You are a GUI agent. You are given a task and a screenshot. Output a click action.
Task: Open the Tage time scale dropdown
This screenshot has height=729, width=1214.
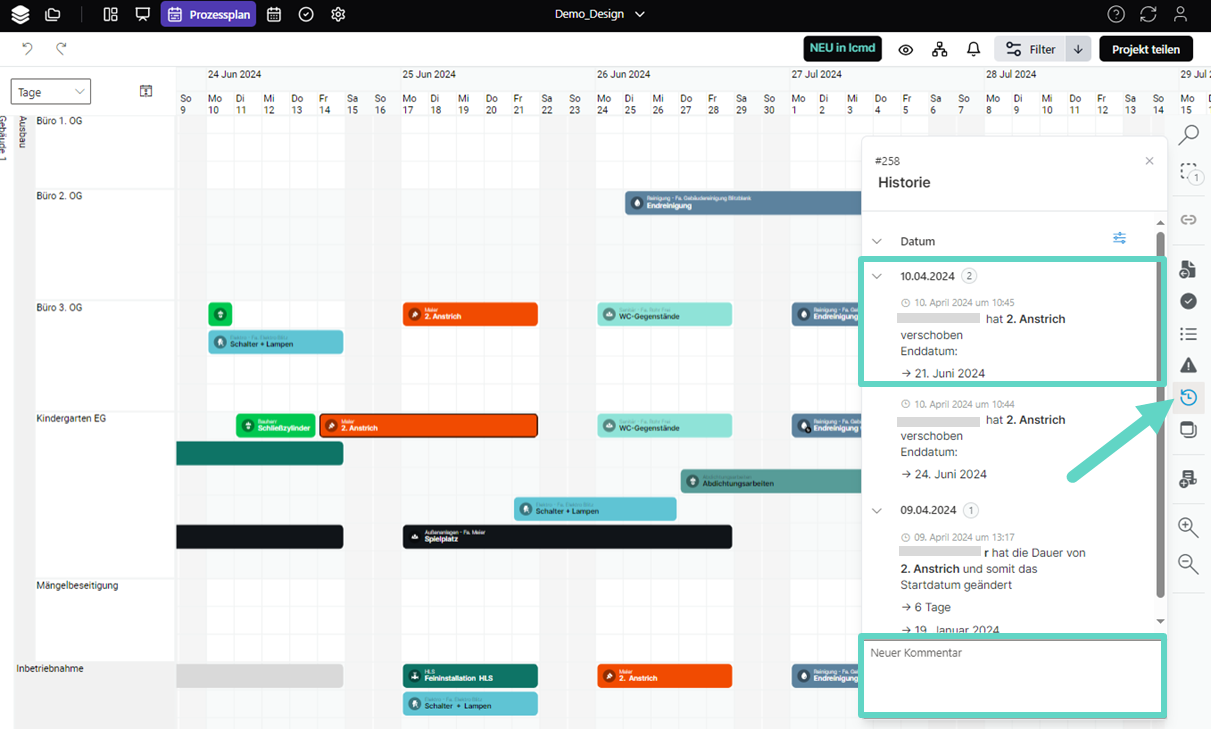pyautogui.click(x=51, y=92)
